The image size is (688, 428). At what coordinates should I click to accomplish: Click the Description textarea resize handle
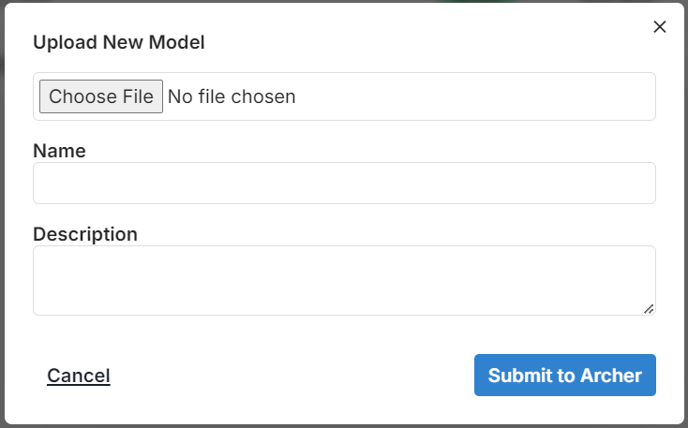tap(649, 309)
